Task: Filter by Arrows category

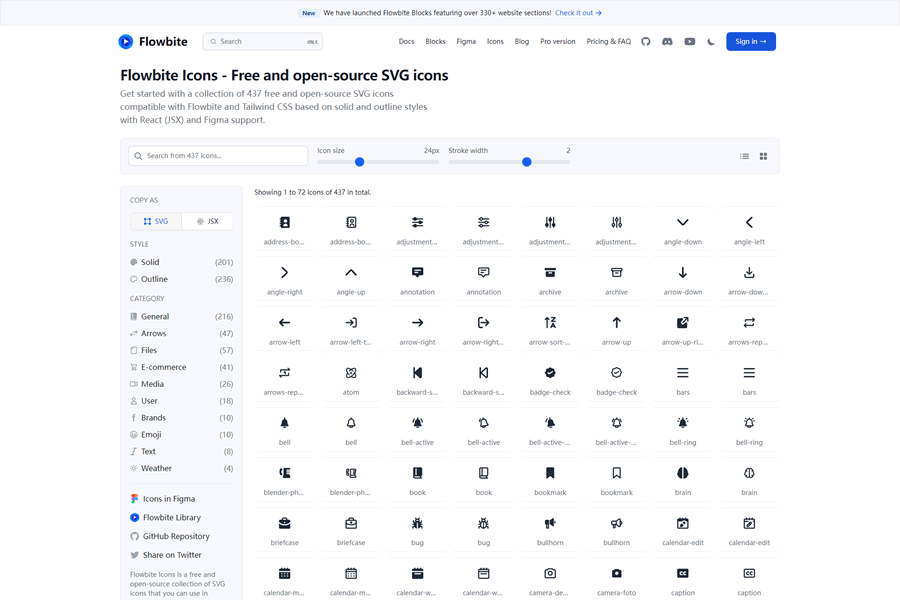Action: [153, 333]
